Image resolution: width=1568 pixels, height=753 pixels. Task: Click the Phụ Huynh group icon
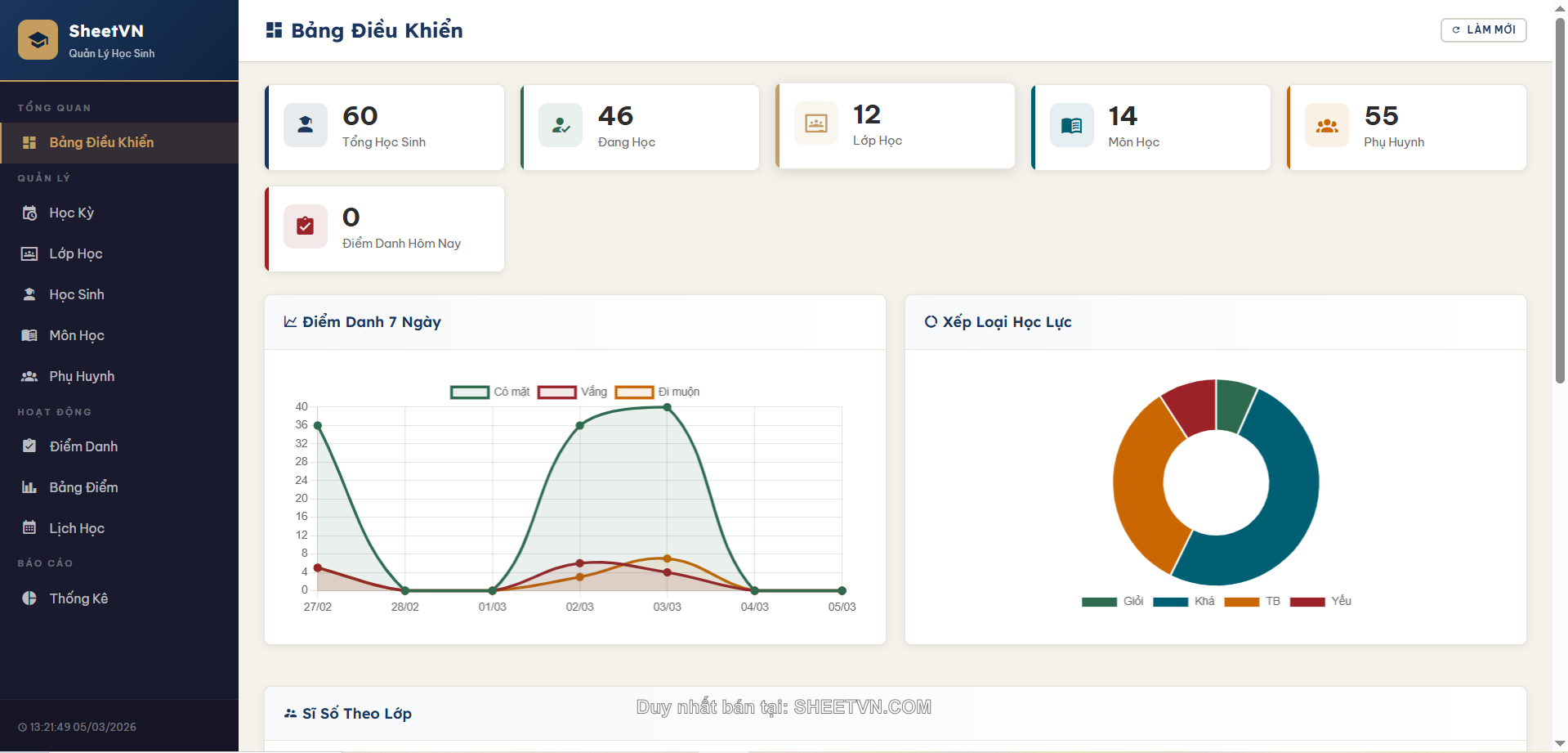1326,125
